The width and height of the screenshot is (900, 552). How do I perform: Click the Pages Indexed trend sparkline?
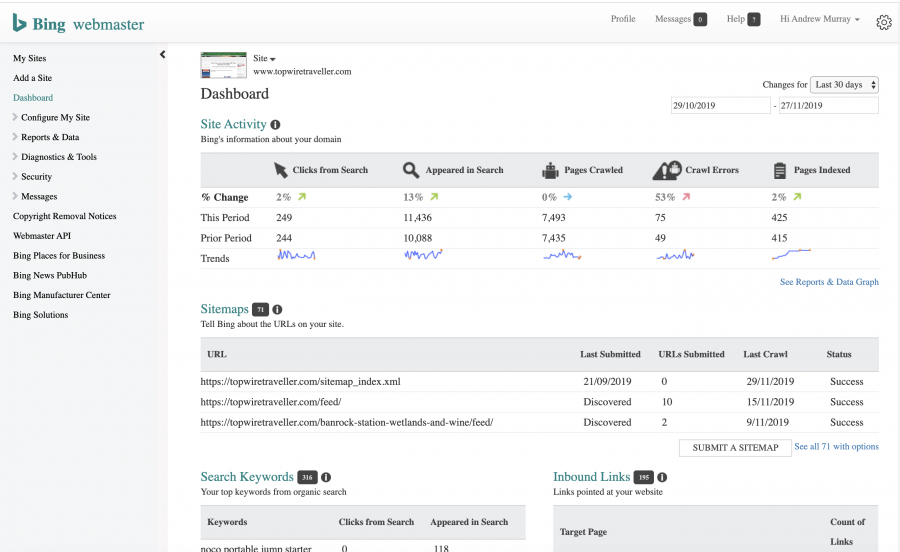(791, 254)
